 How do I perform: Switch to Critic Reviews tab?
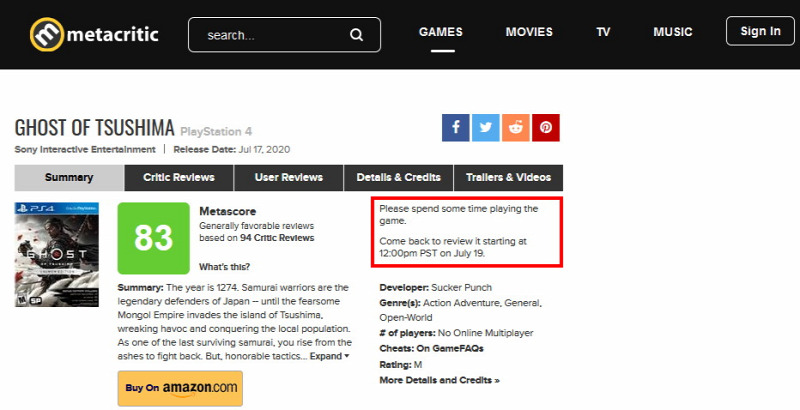coord(179,177)
